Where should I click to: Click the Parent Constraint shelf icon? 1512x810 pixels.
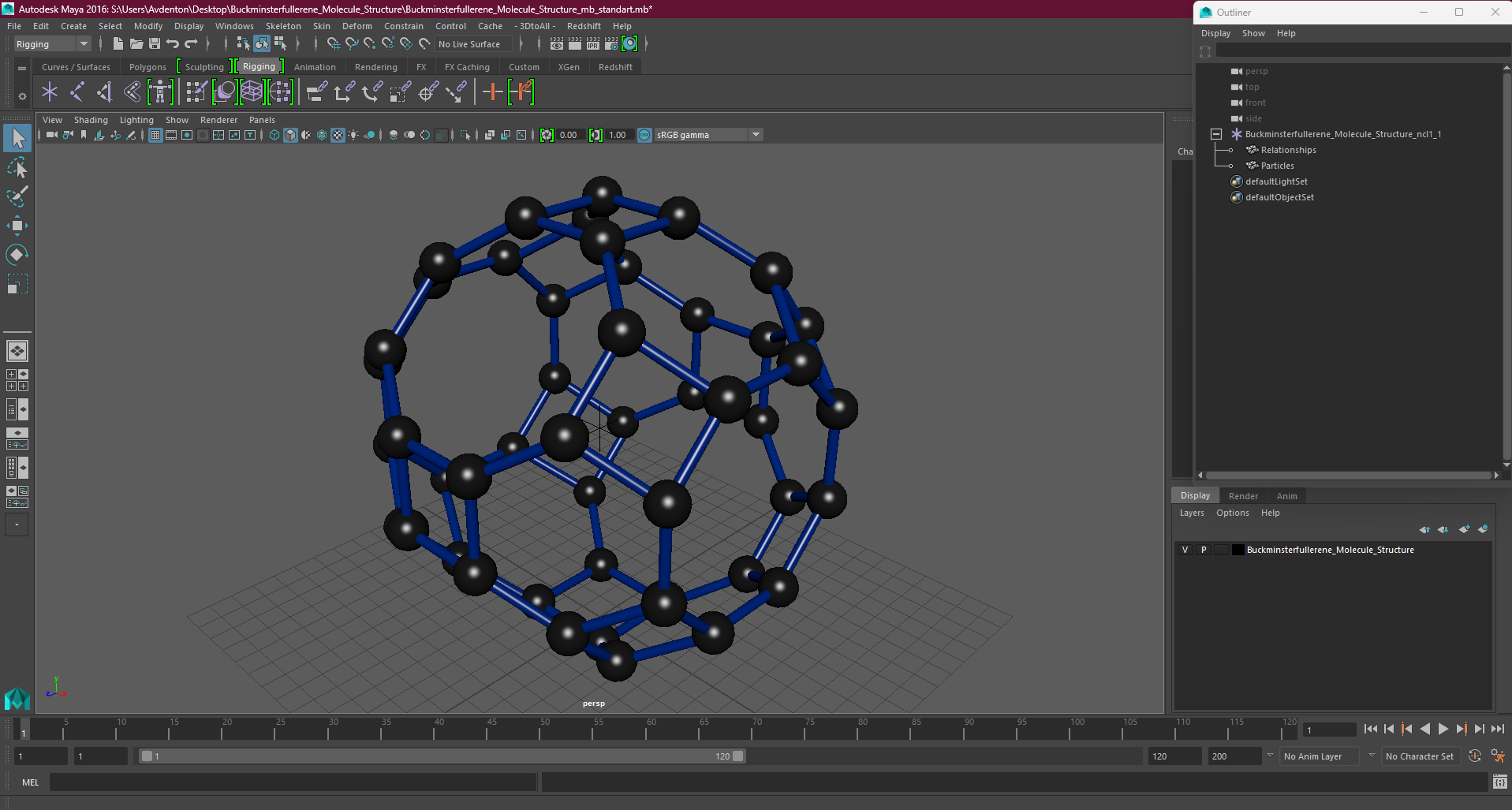click(317, 92)
